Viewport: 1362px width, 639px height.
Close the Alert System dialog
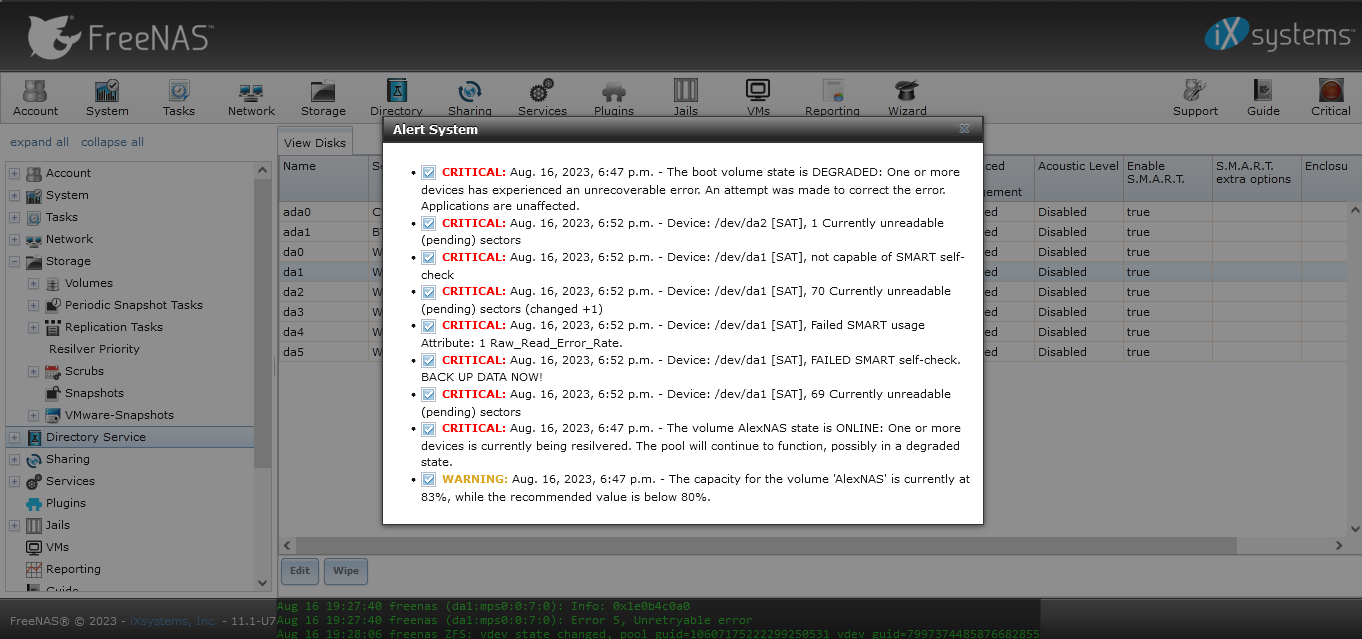pyautogui.click(x=964, y=129)
